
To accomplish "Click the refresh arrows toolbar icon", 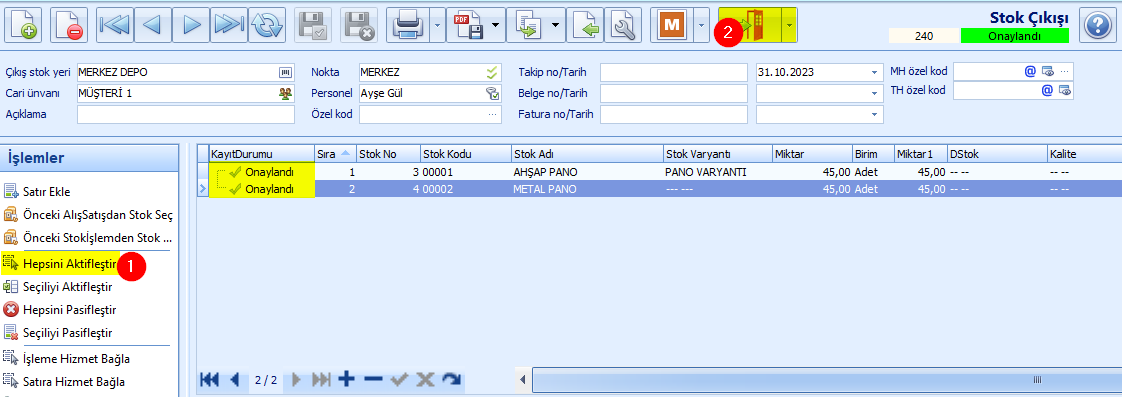I will (268, 26).
